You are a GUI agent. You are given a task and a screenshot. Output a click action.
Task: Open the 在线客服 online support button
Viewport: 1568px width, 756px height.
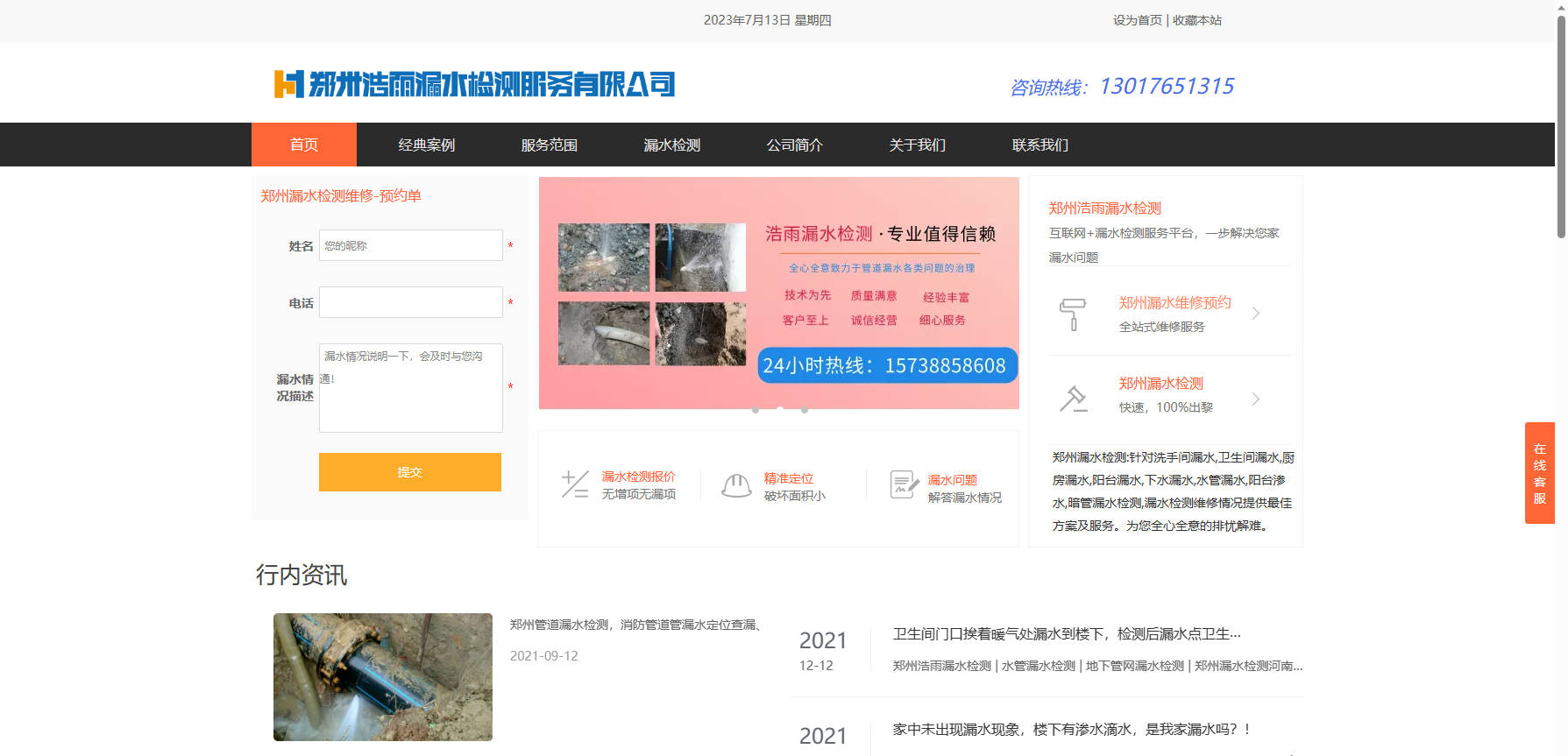[x=1540, y=473]
